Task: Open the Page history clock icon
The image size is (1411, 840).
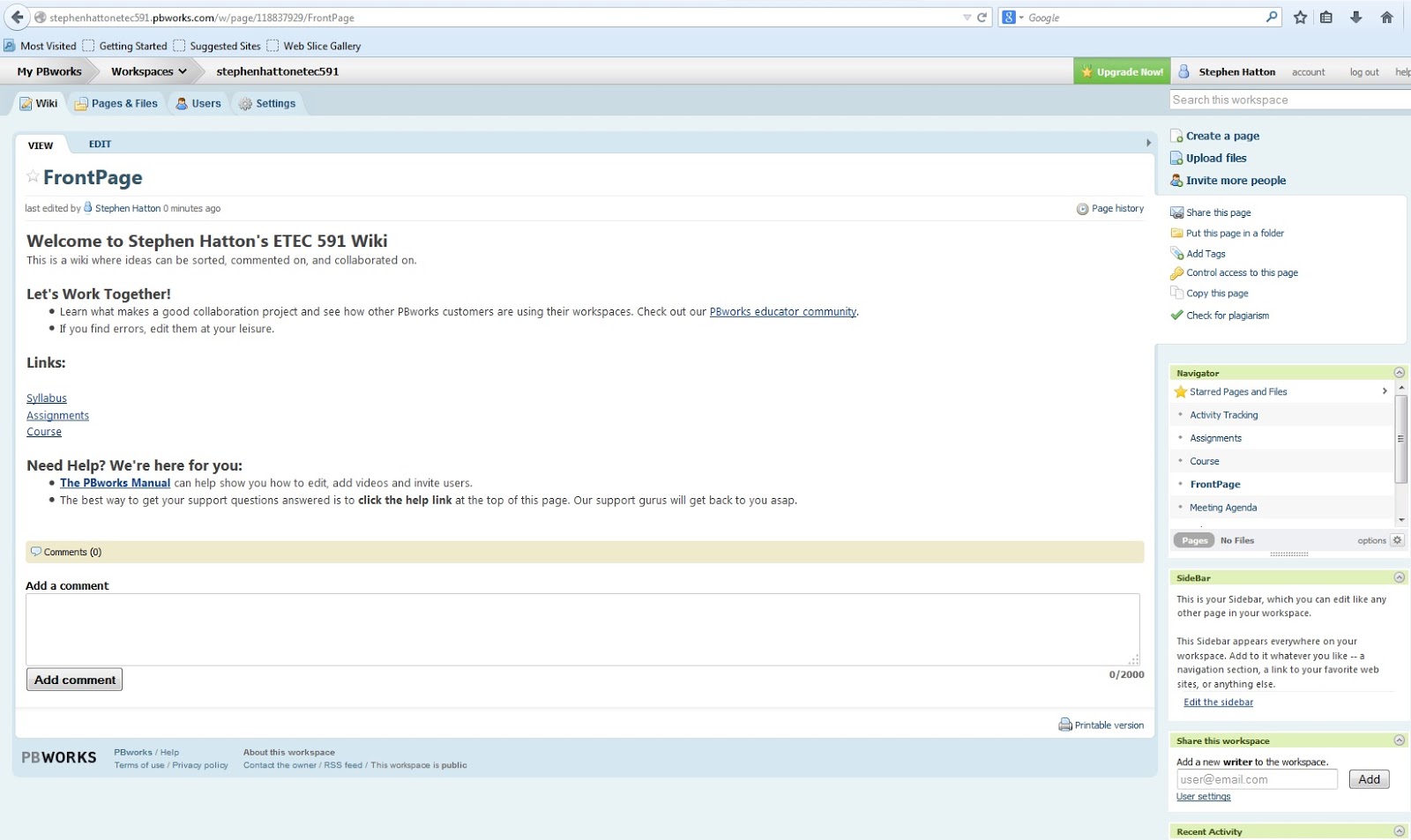Action: (1082, 208)
